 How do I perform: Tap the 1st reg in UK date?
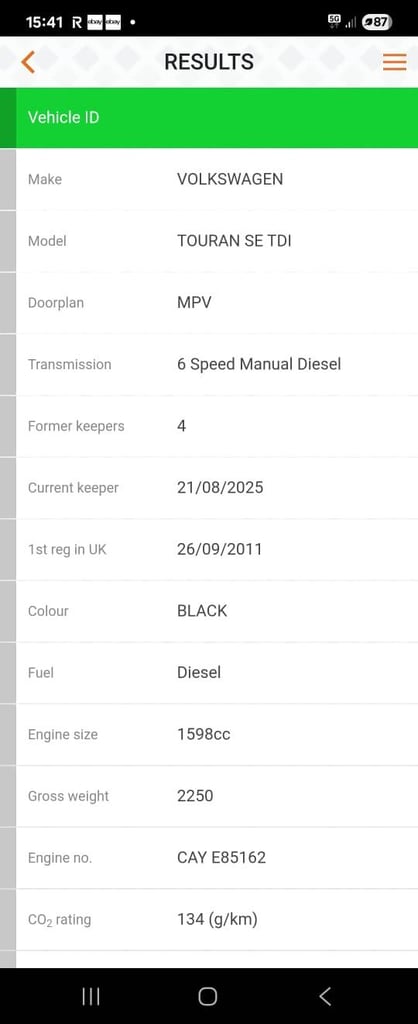point(219,549)
